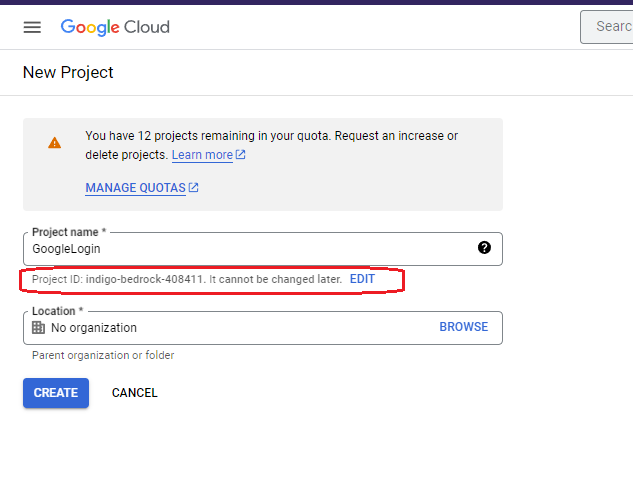
Task: Click the Location field showing No organization
Action: [230, 328]
